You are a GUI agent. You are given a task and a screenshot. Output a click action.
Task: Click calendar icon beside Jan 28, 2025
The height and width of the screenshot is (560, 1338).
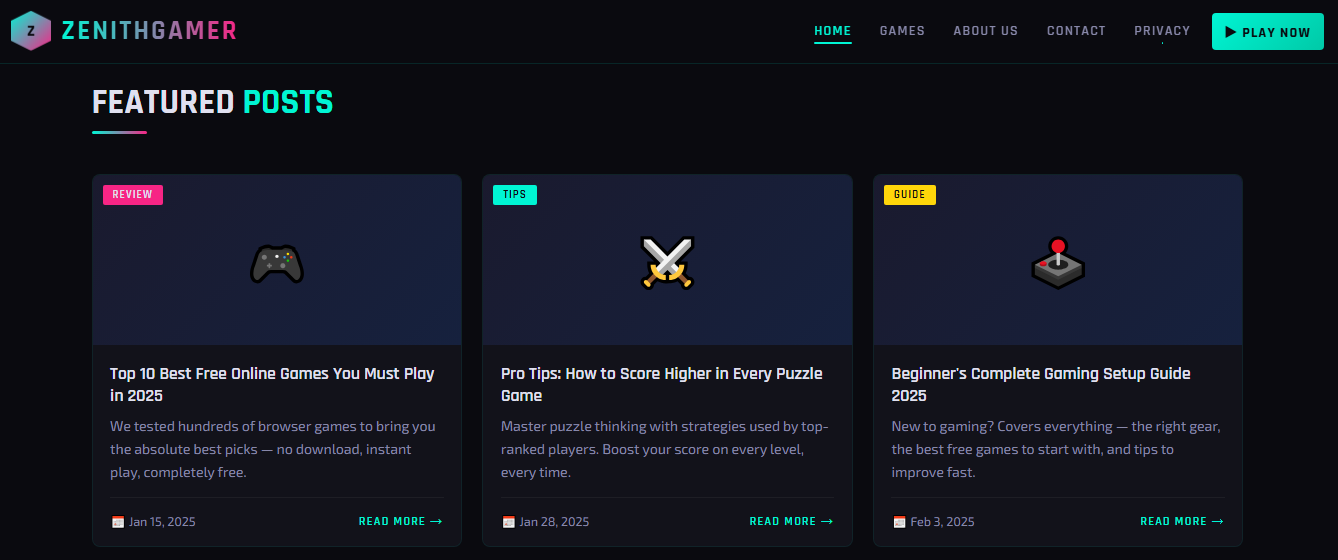tap(508, 522)
